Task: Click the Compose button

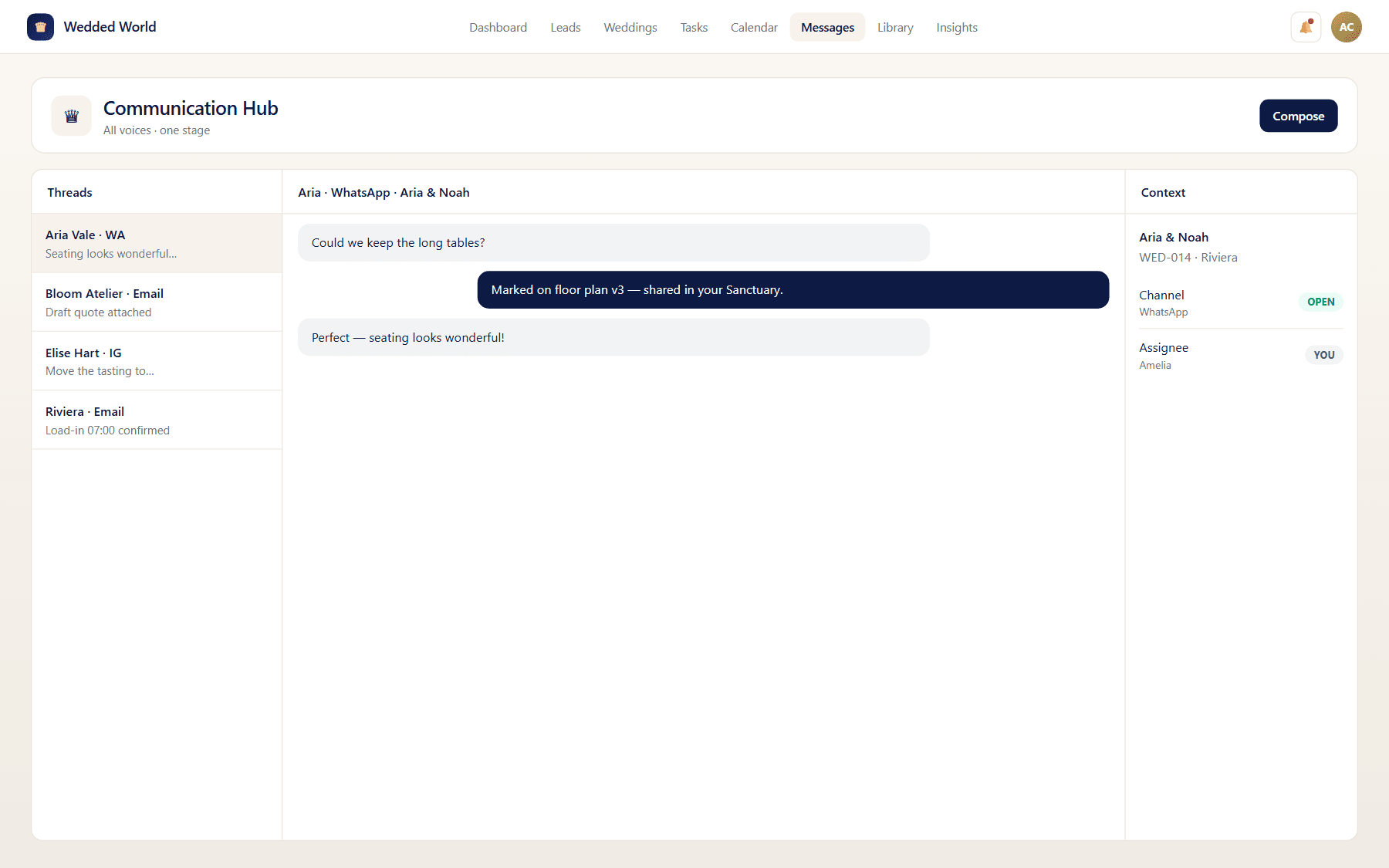Action: 1298,116
